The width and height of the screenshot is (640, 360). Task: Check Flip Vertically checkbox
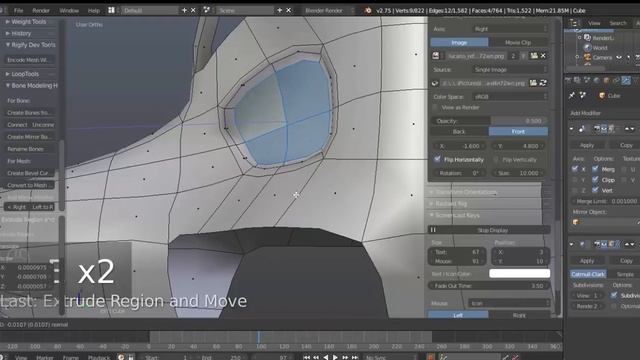tap(496, 160)
